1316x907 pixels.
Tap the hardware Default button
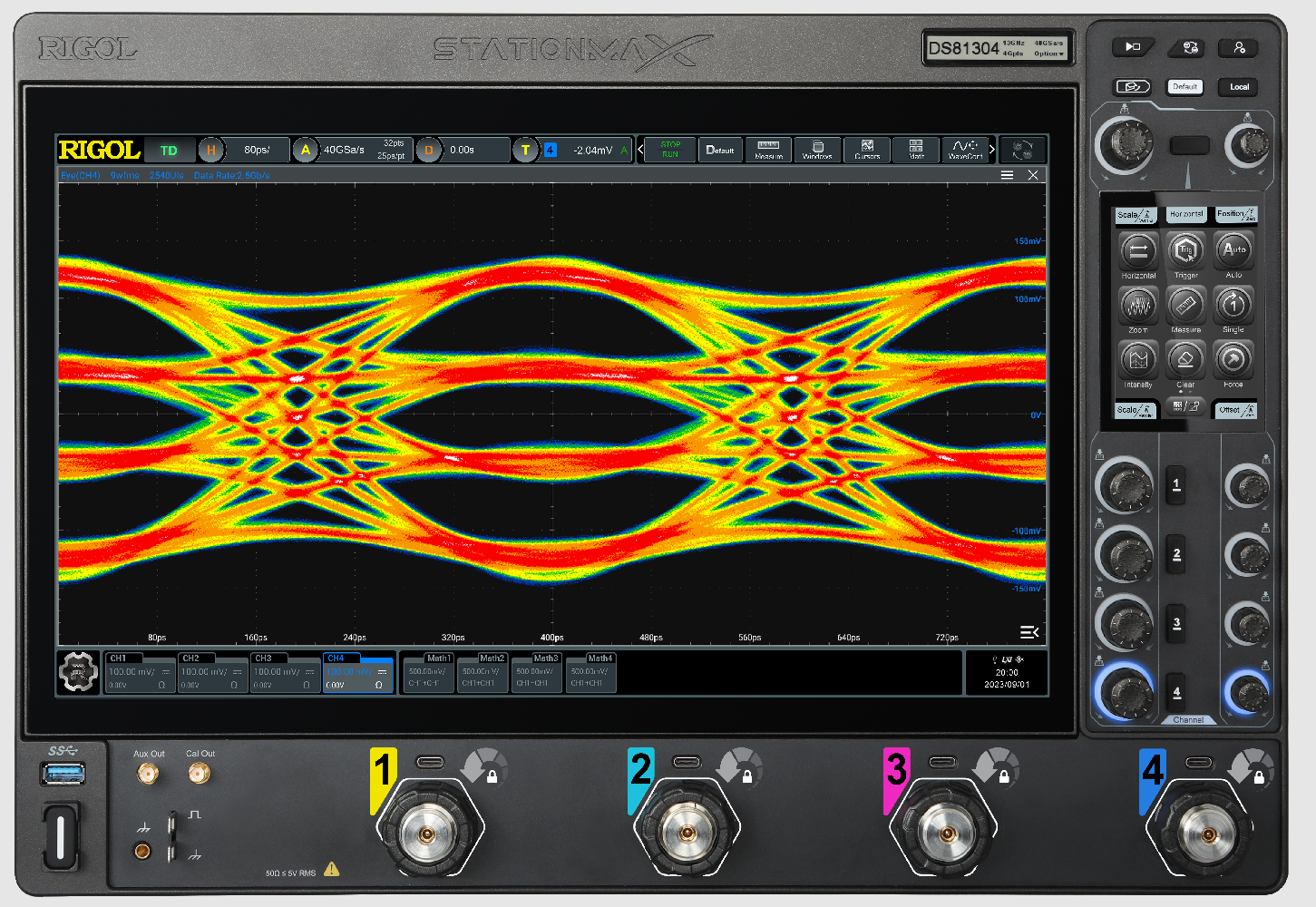1184,87
